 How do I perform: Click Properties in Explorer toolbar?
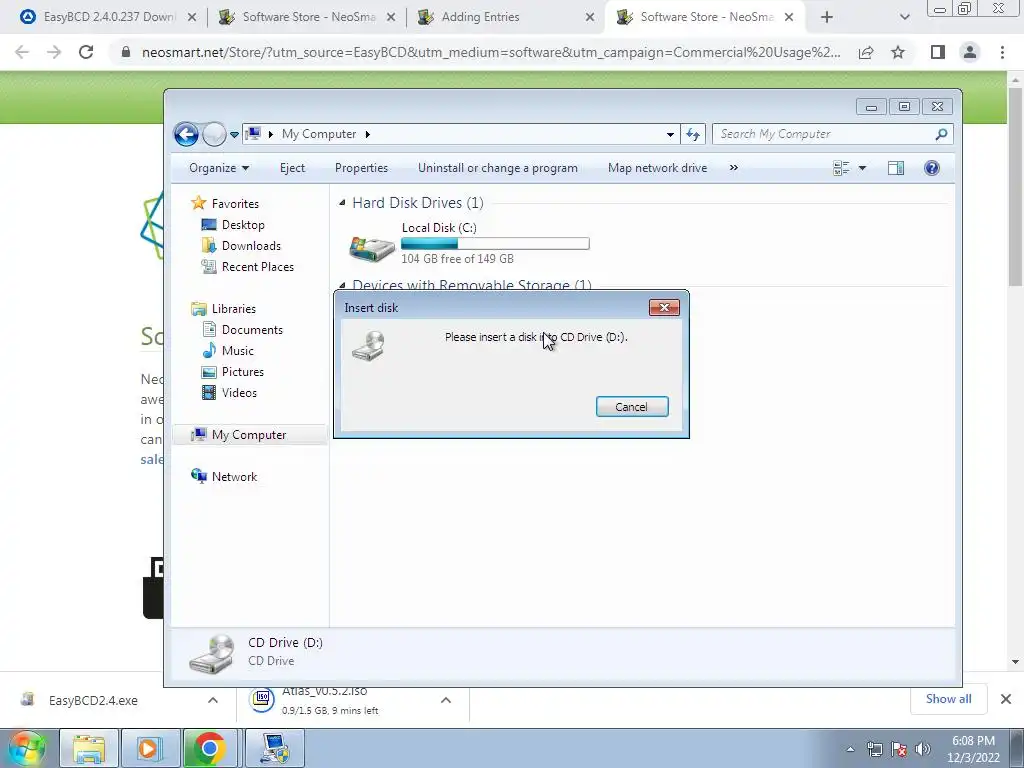361,168
